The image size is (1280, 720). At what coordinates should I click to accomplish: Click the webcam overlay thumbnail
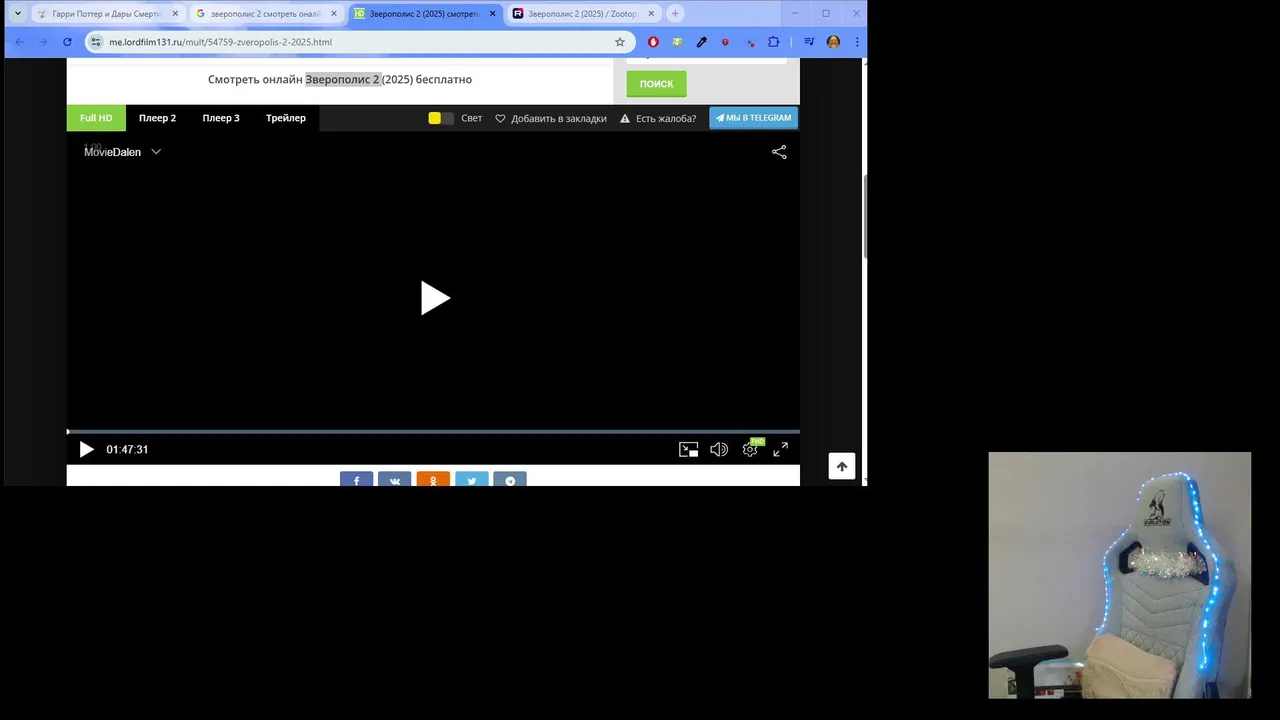point(1119,575)
